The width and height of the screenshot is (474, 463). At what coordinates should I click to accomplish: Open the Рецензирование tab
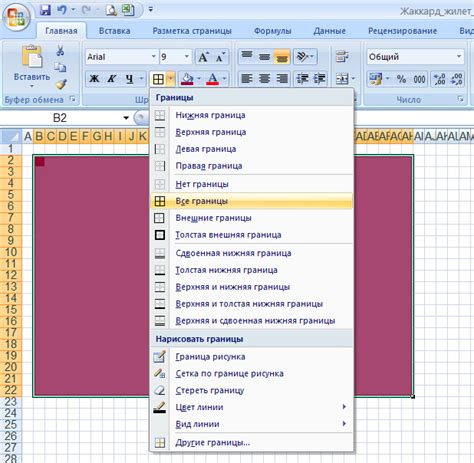[402, 31]
